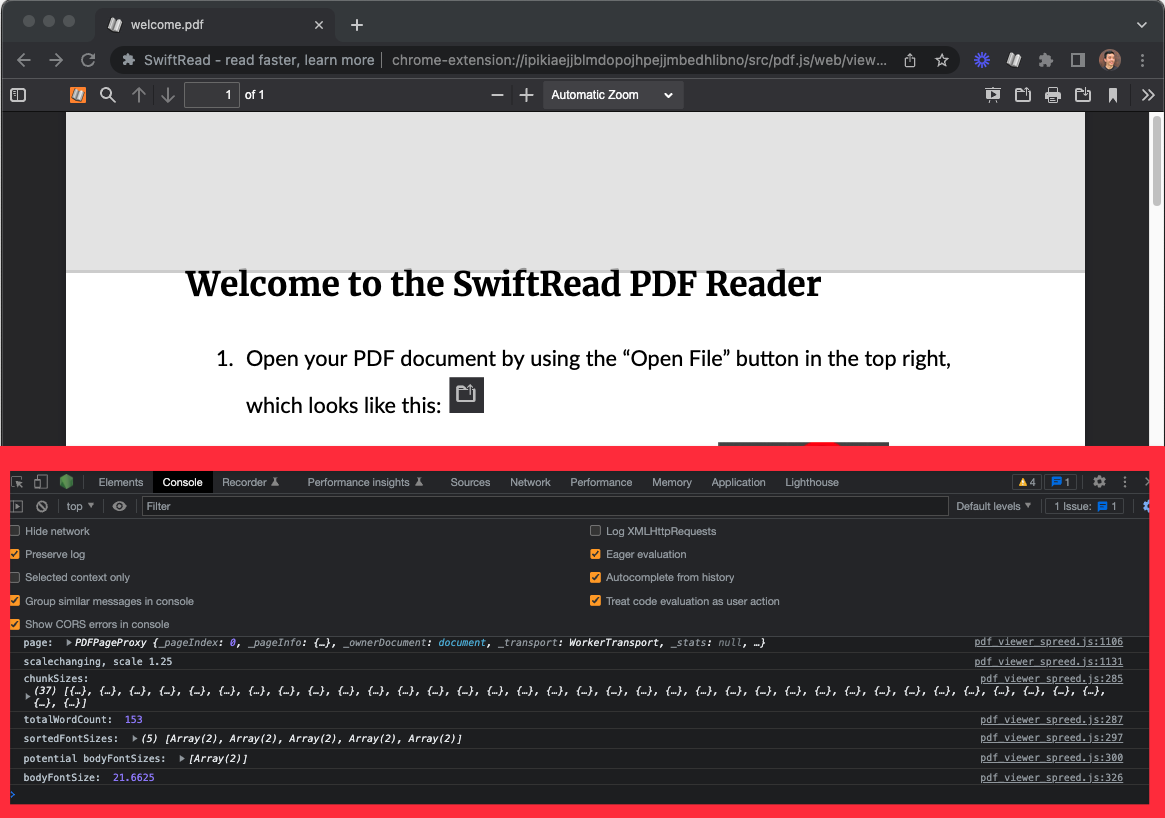Open a new browser tab

357,25
